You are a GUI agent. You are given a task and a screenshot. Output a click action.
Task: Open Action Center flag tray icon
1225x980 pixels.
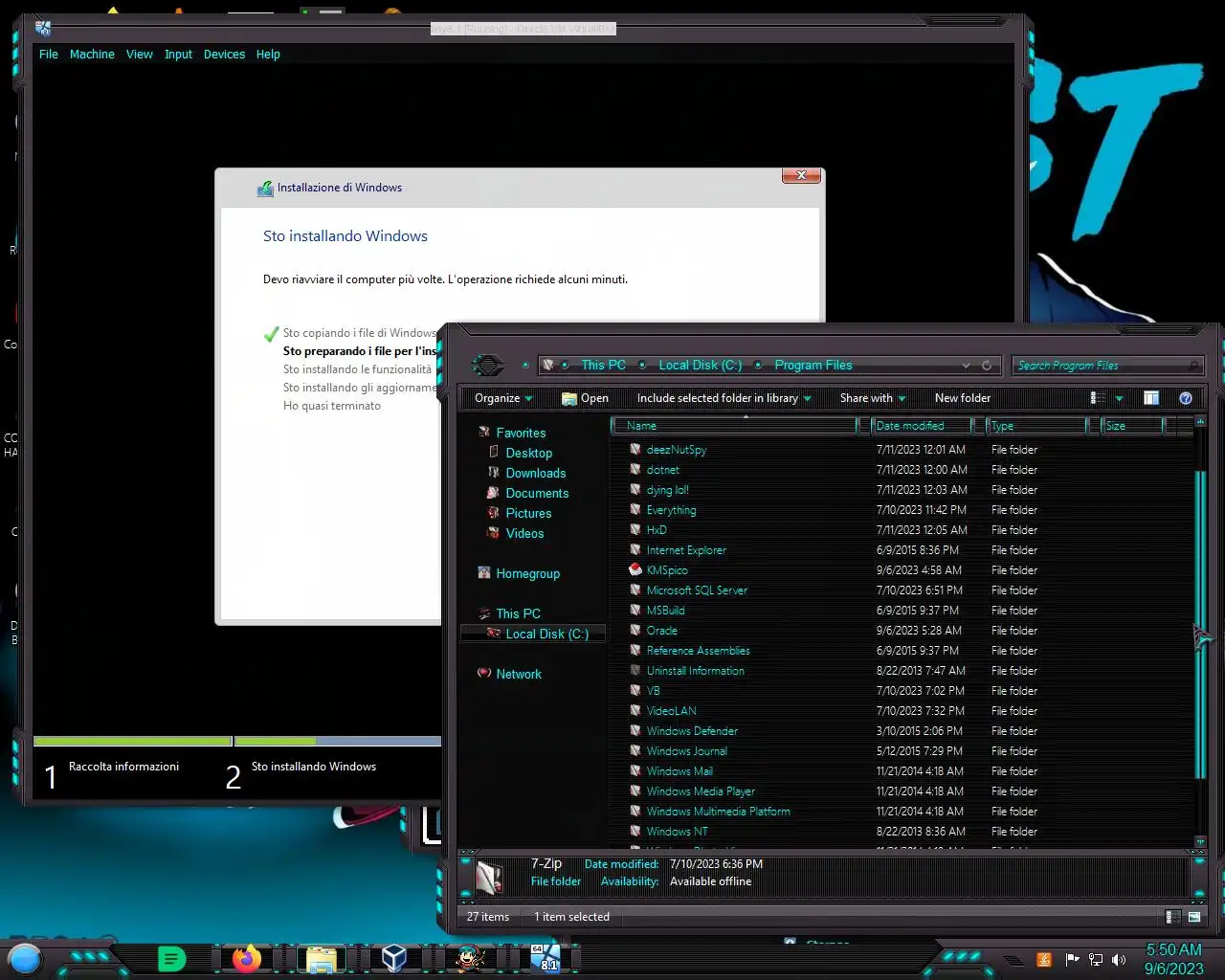click(x=1072, y=959)
